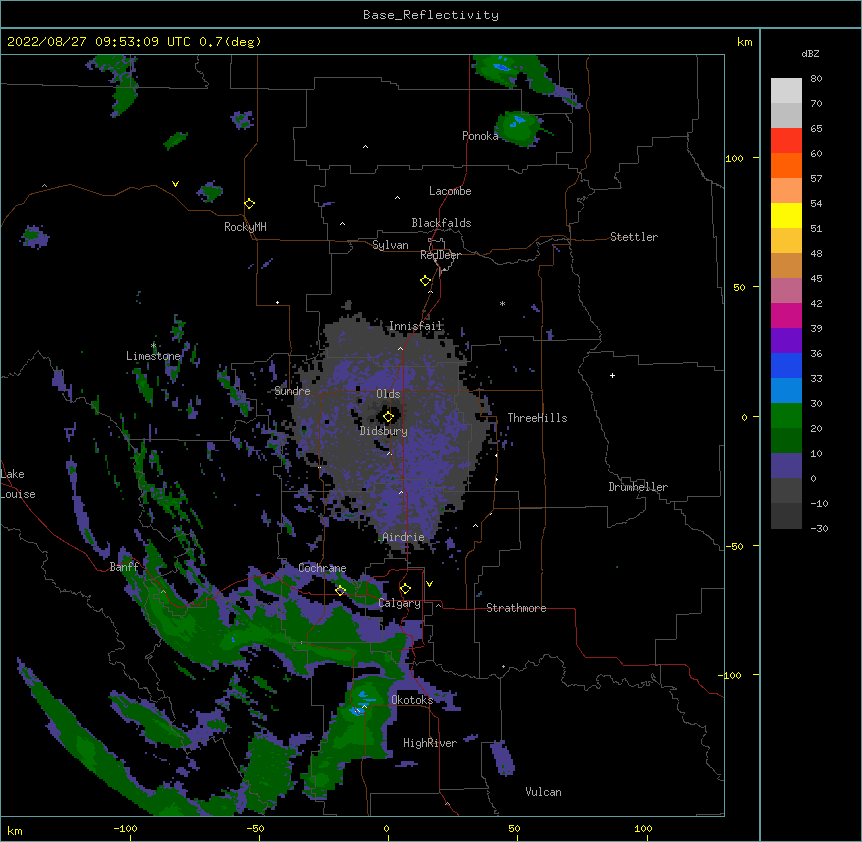Select the HighRiver town label

tap(430, 743)
